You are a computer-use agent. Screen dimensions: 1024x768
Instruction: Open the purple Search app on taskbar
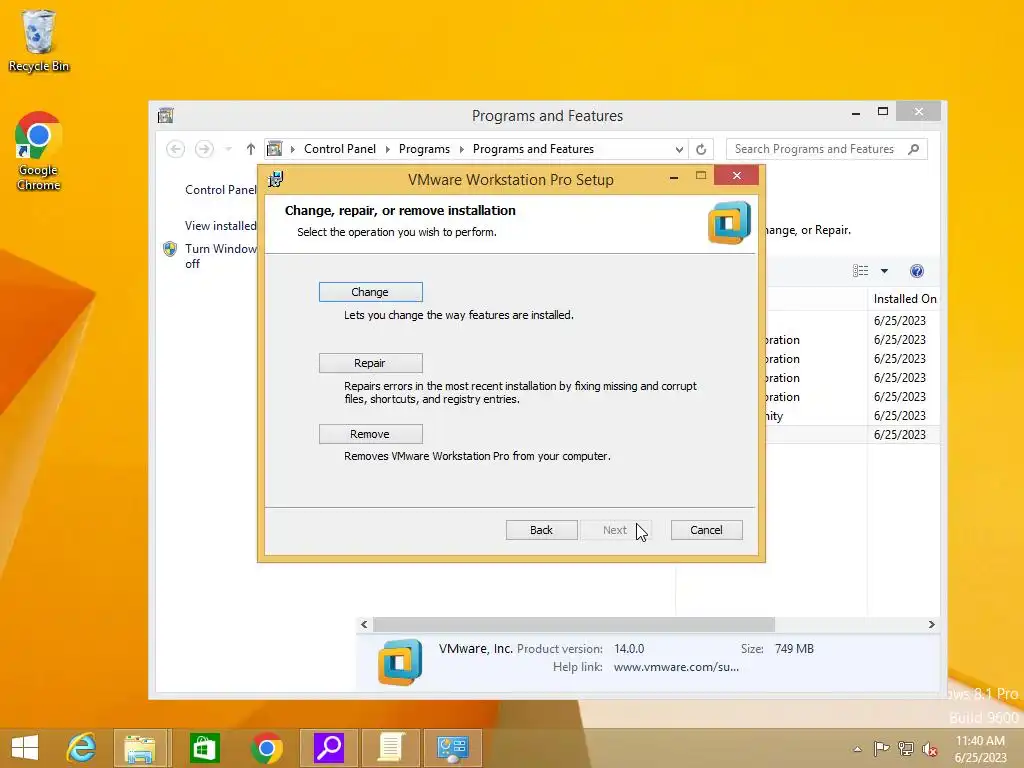[x=328, y=748]
